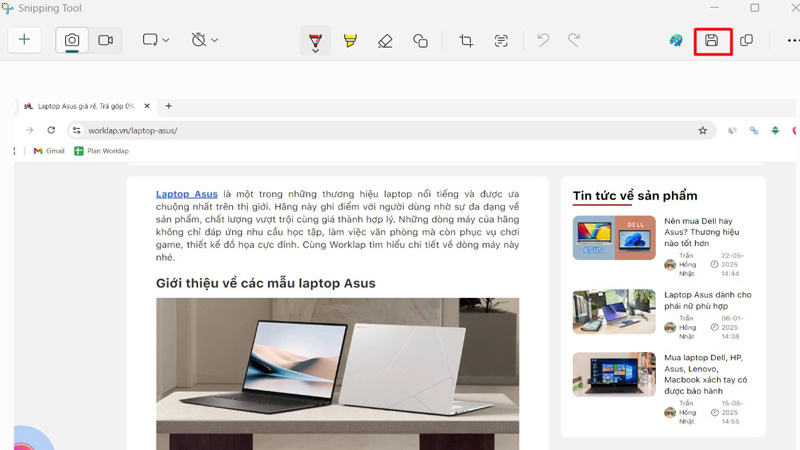Image resolution: width=800 pixels, height=450 pixels.
Task: Run the Text actions tool
Action: [x=501, y=40]
